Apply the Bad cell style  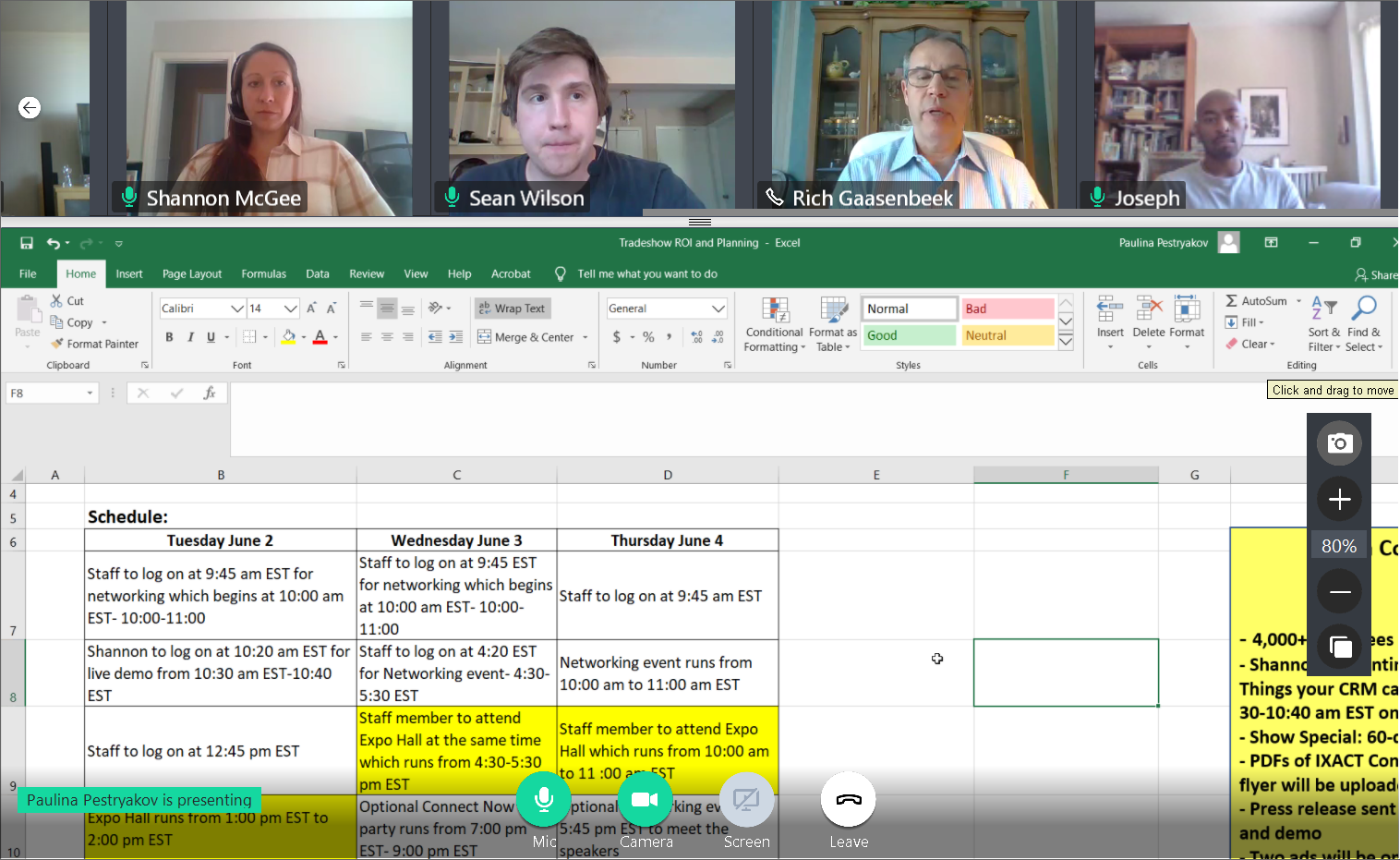point(1008,309)
